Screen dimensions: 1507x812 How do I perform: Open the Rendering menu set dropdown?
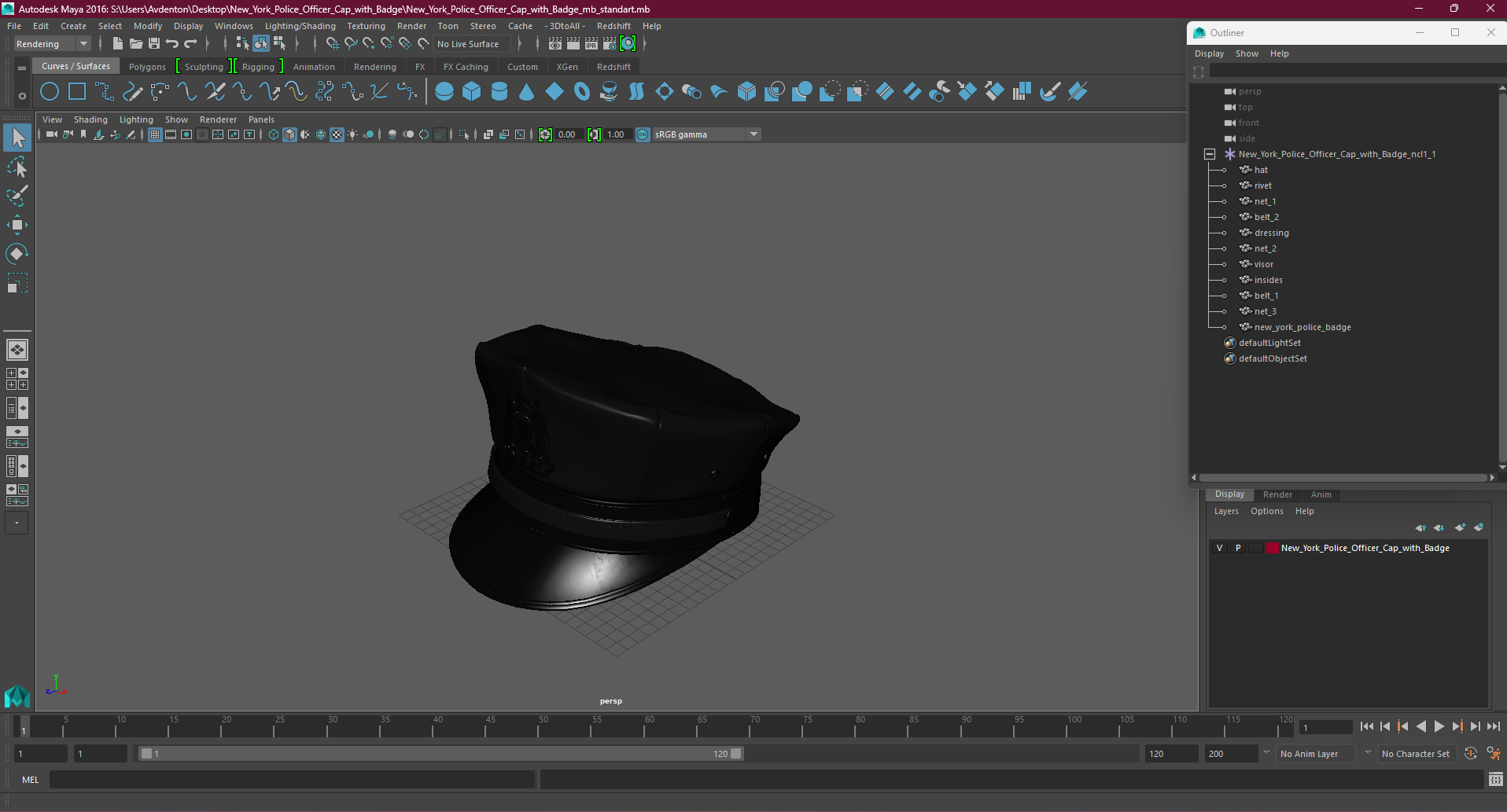[x=53, y=44]
